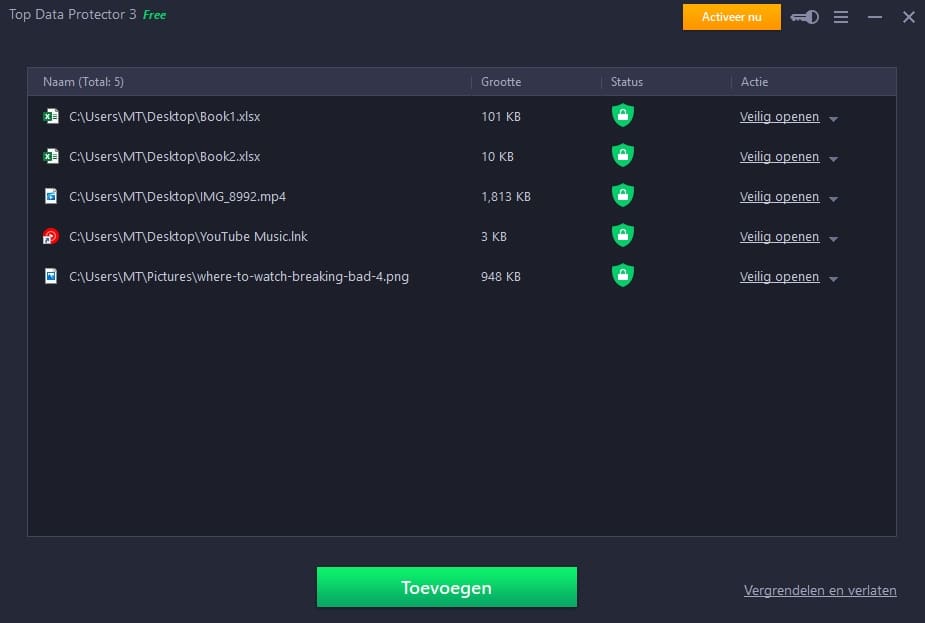Viewport: 925px width, 623px height.
Task: Click Veilig openen for Book2.xlsx
Action: [x=779, y=157]
